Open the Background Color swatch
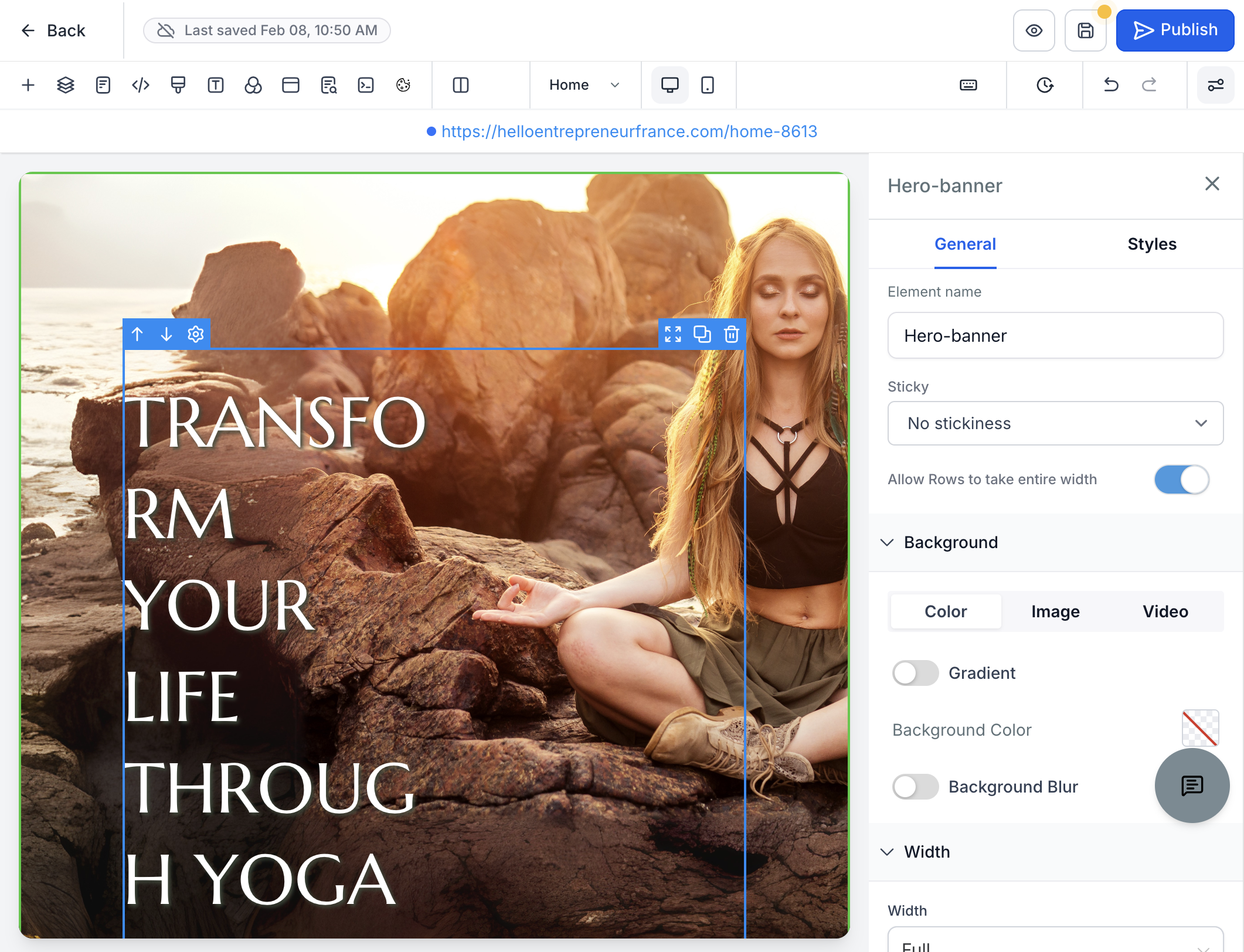The height and width of the screenshot is (952, 1244). [x=1200, y=729]
